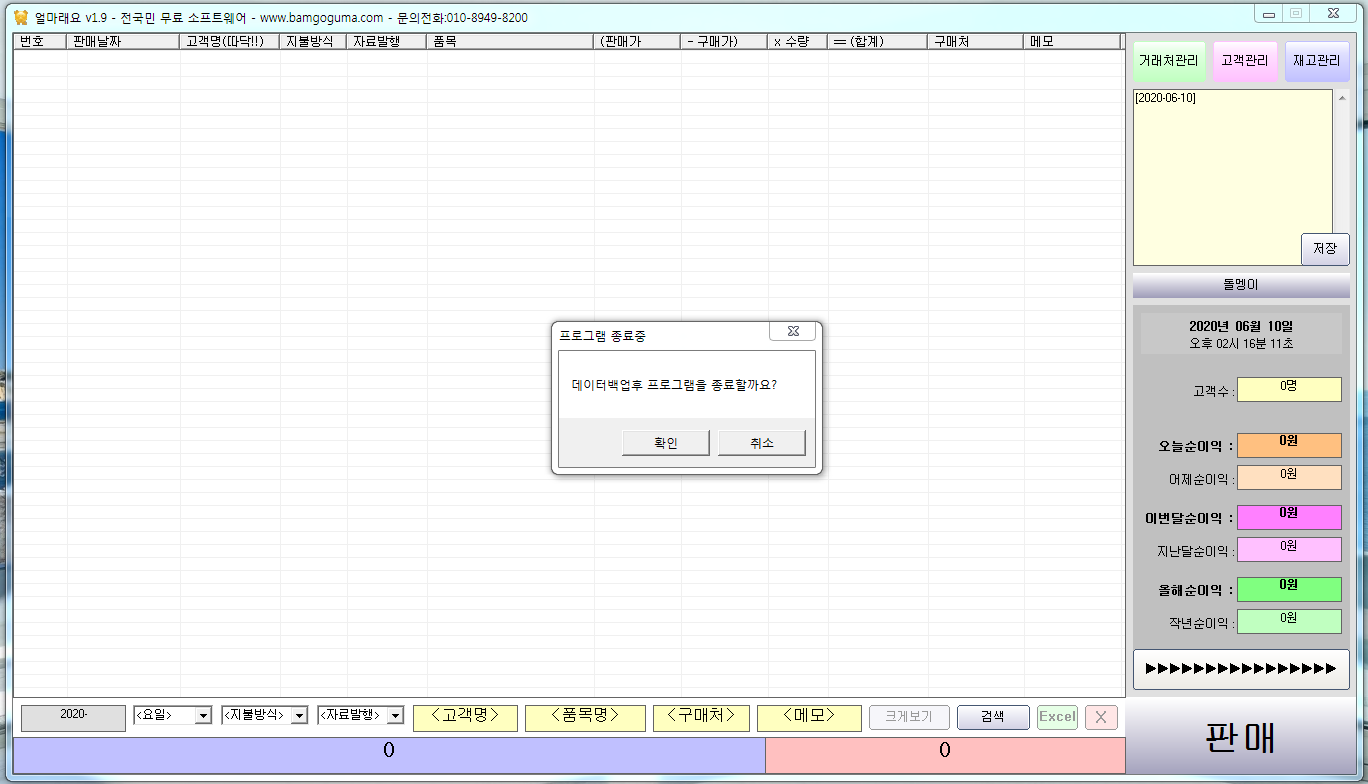Filter by <품목명> item name
The width and height of the screenshot is (1368, 784).
click(x=585, y=717)
